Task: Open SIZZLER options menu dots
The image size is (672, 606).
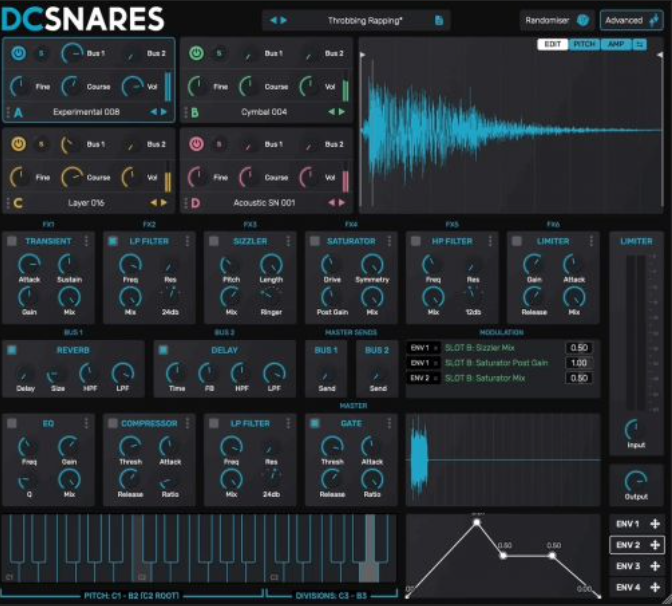Action: (x=288, y=241)
